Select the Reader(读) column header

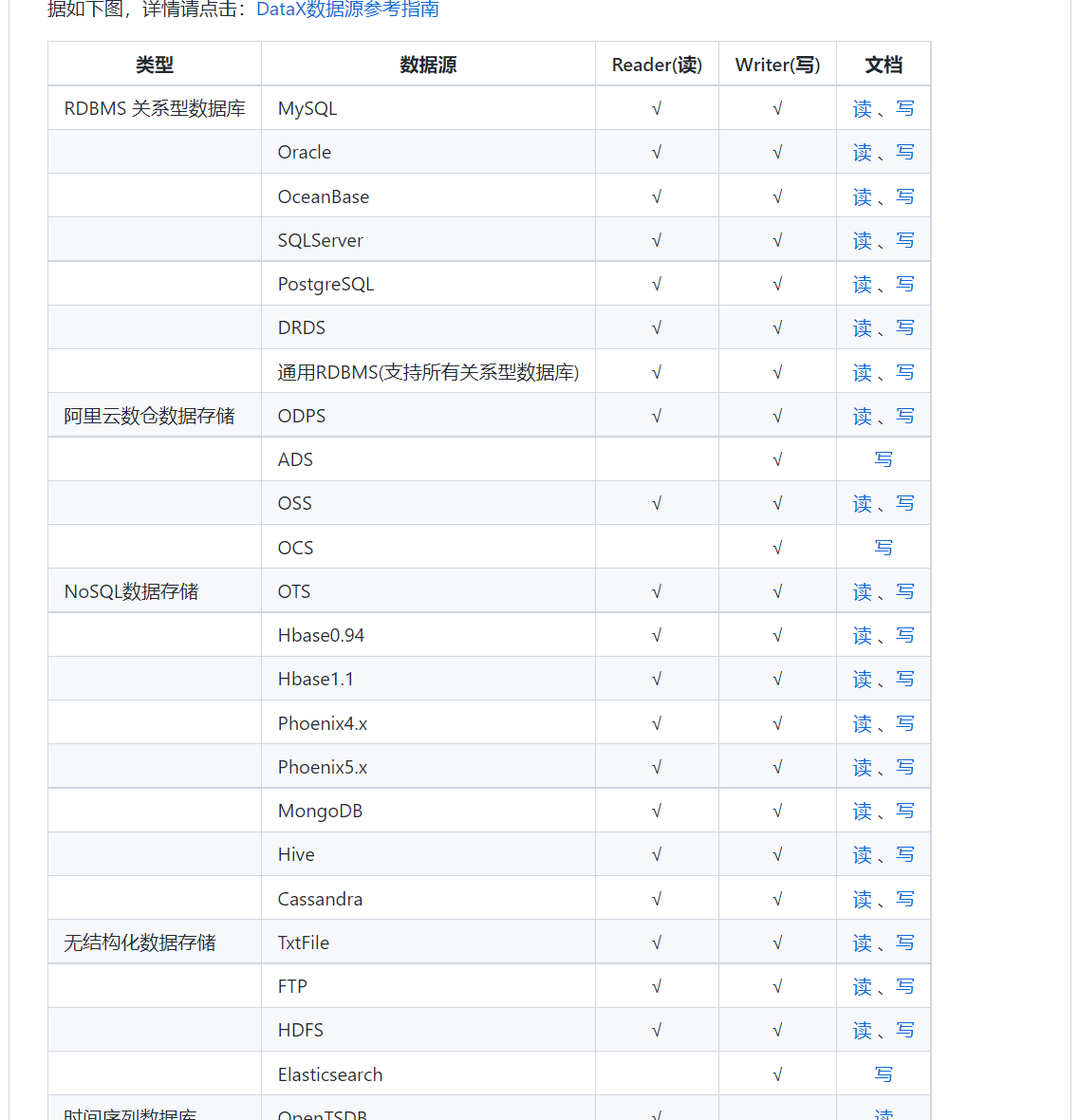coord(657,65)
